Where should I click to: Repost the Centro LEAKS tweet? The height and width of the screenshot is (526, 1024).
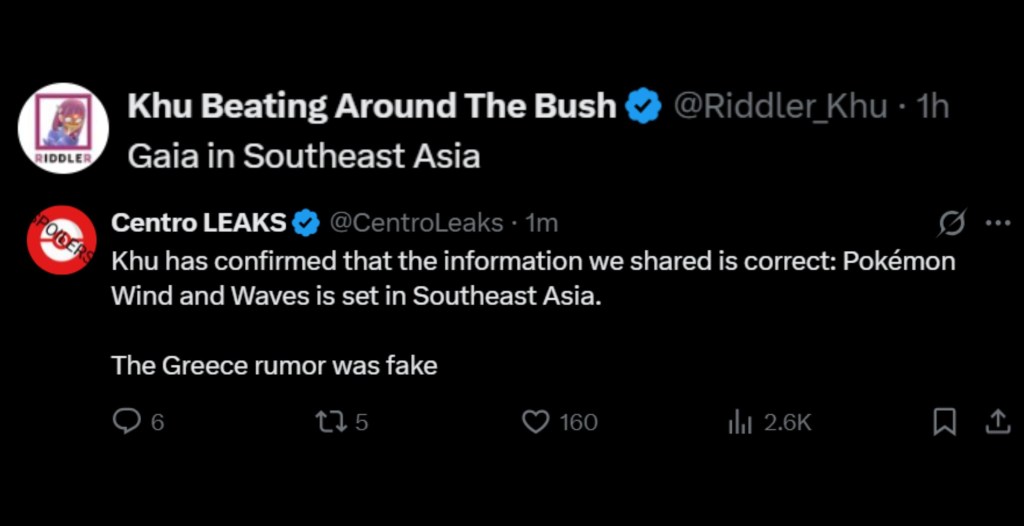[x=328, y=422]
